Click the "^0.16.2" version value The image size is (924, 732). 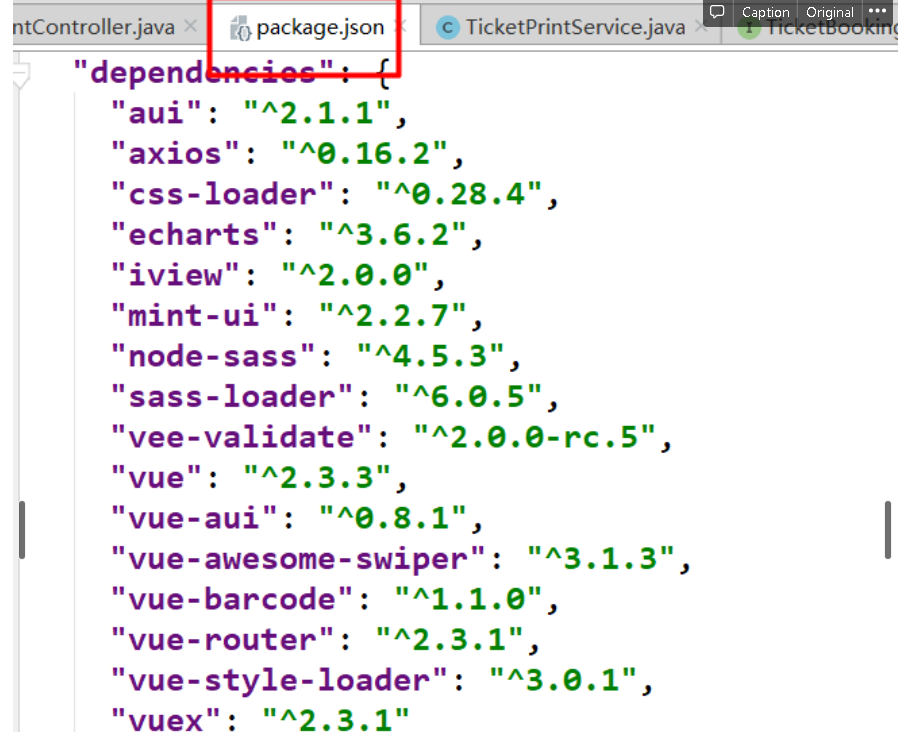click(364, 153)
